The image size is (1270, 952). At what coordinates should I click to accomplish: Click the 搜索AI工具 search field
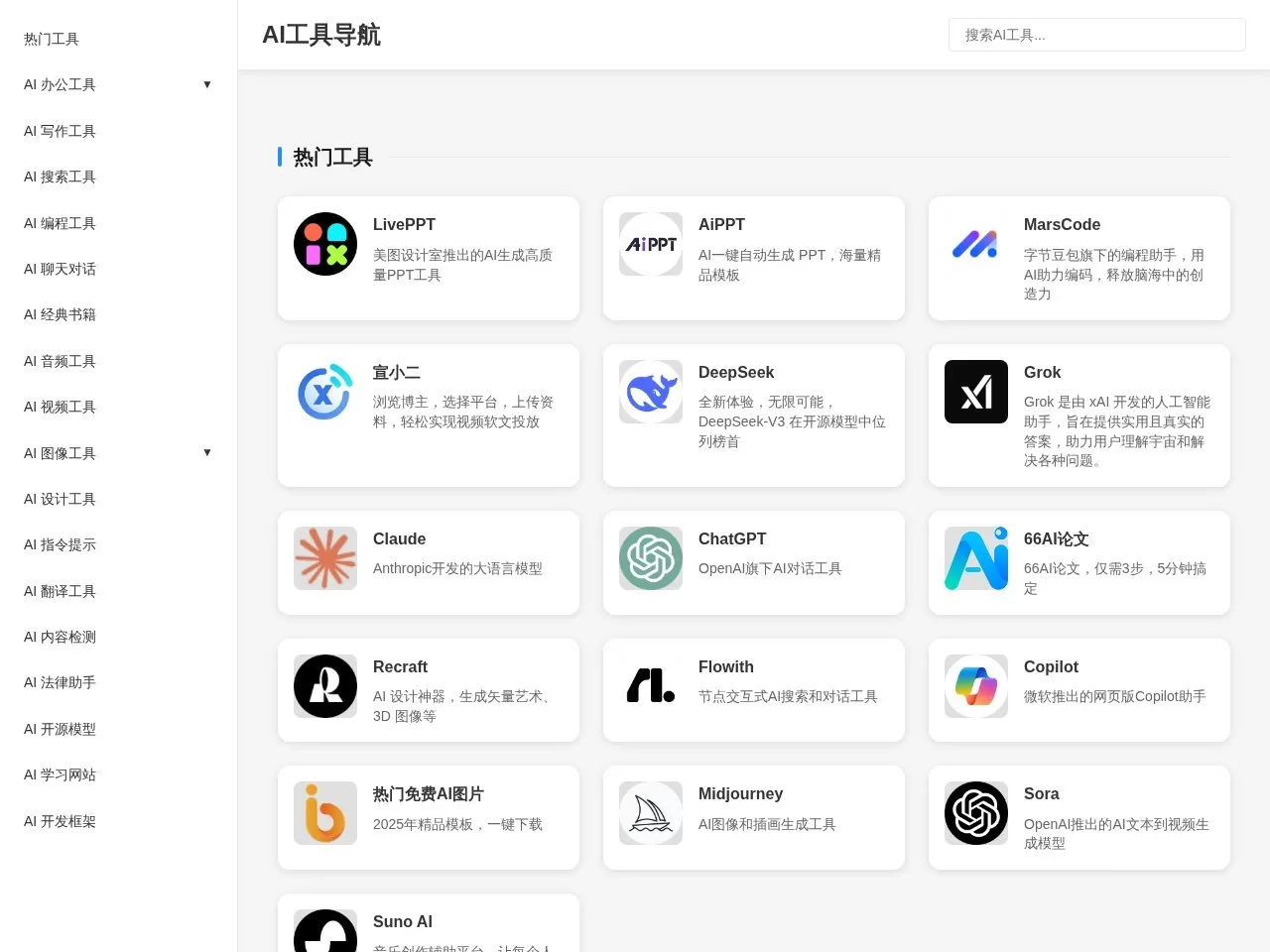pyautogui.click(x=1097, y=35)
